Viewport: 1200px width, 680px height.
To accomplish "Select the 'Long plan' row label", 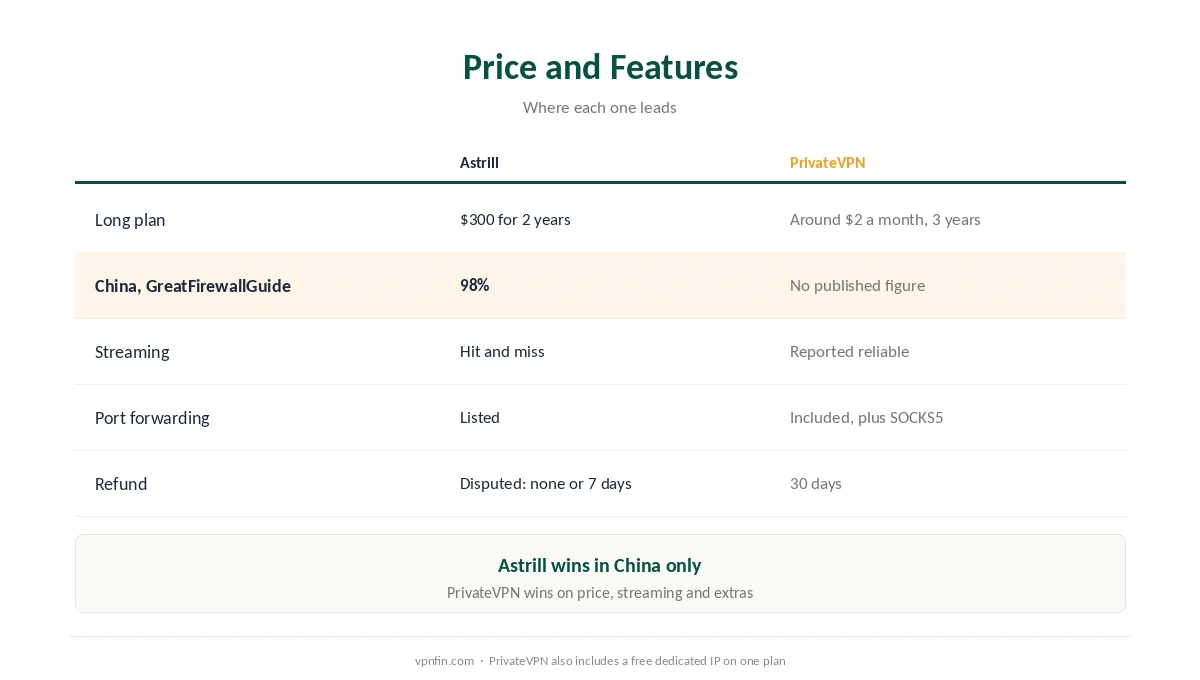I will click(130, 220).
